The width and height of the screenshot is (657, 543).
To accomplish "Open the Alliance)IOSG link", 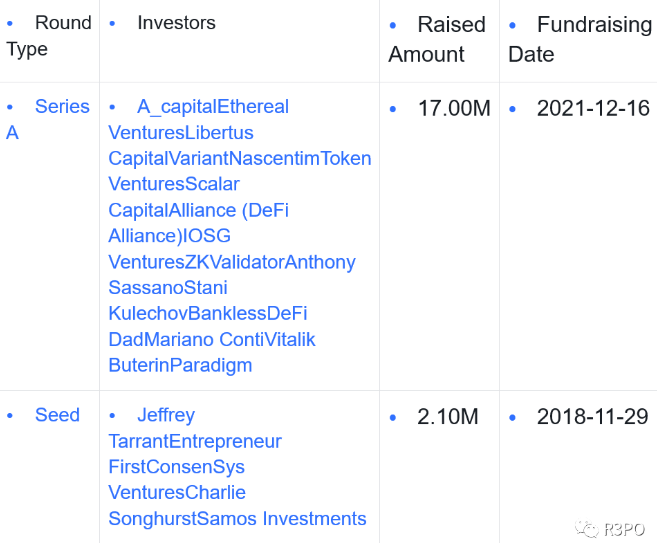I will (x=170, y=236).
